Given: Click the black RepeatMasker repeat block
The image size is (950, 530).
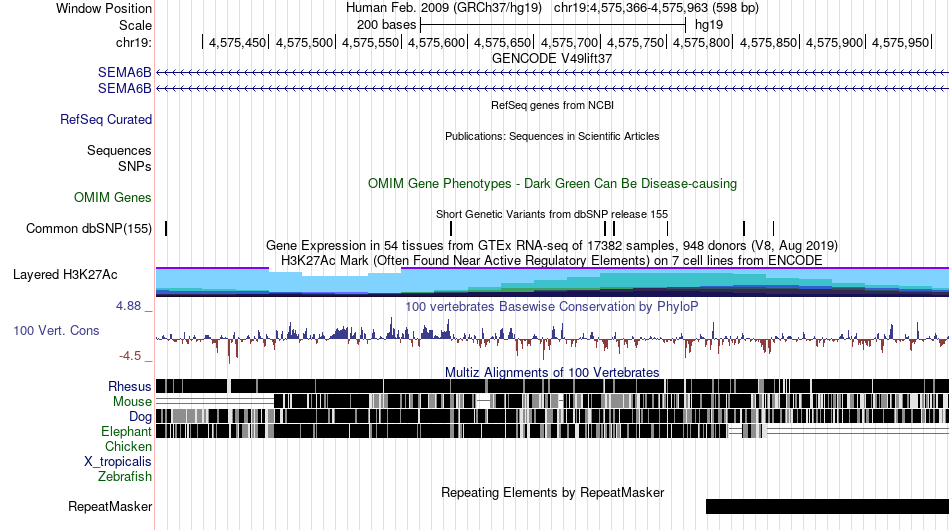Looking at the screenshot, I should pos(828,506).
